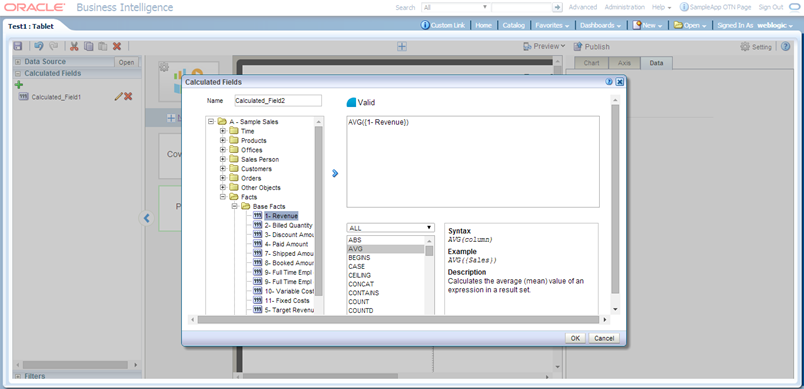Click OK in Calculated Fields dialog
Image resolution: width=804 pixels, height=389 pixels.
[x=575, y=338]
